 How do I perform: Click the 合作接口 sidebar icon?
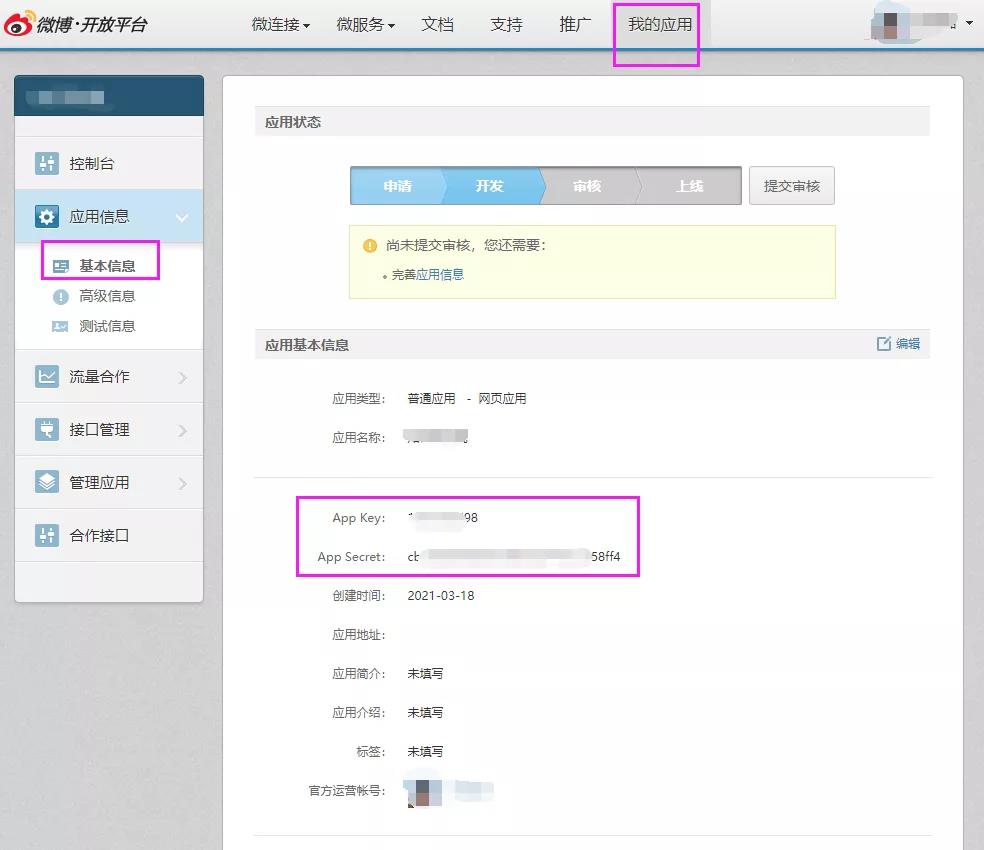[x=47, y=535]
